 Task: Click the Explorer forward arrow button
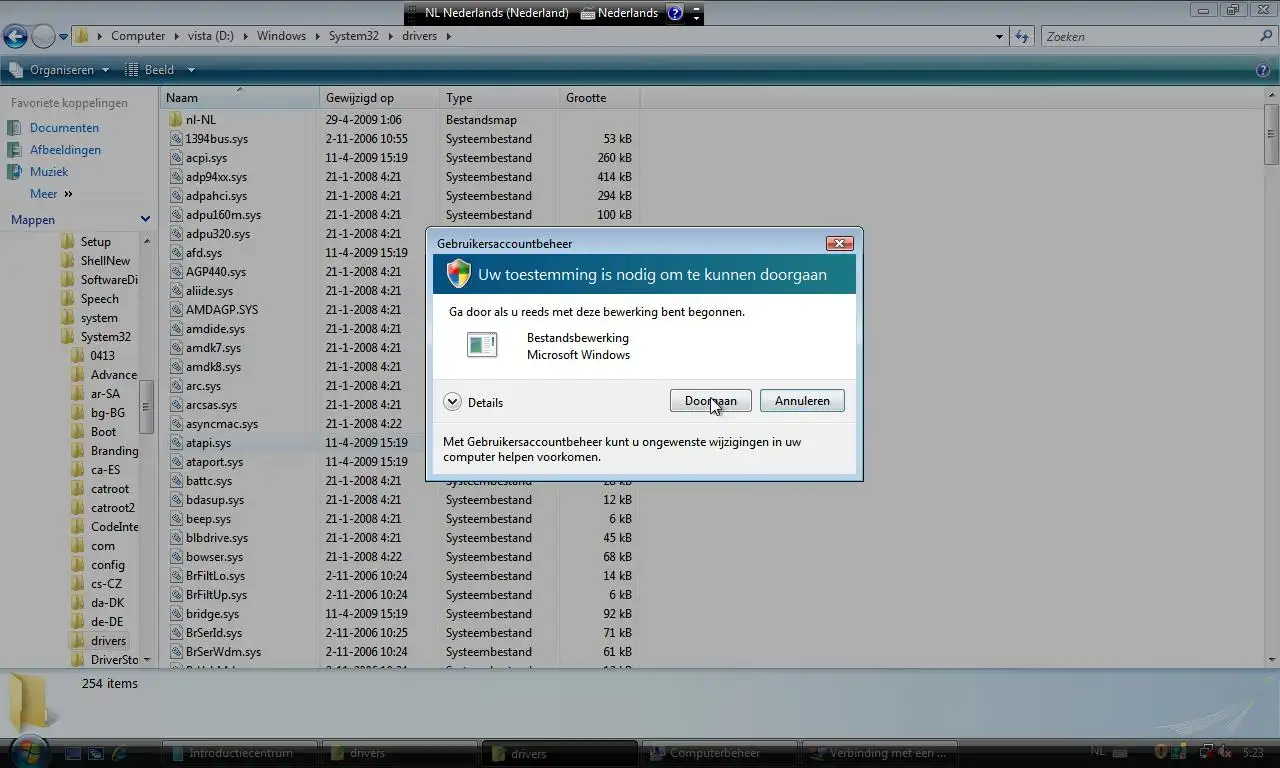(x=43, y=36)
